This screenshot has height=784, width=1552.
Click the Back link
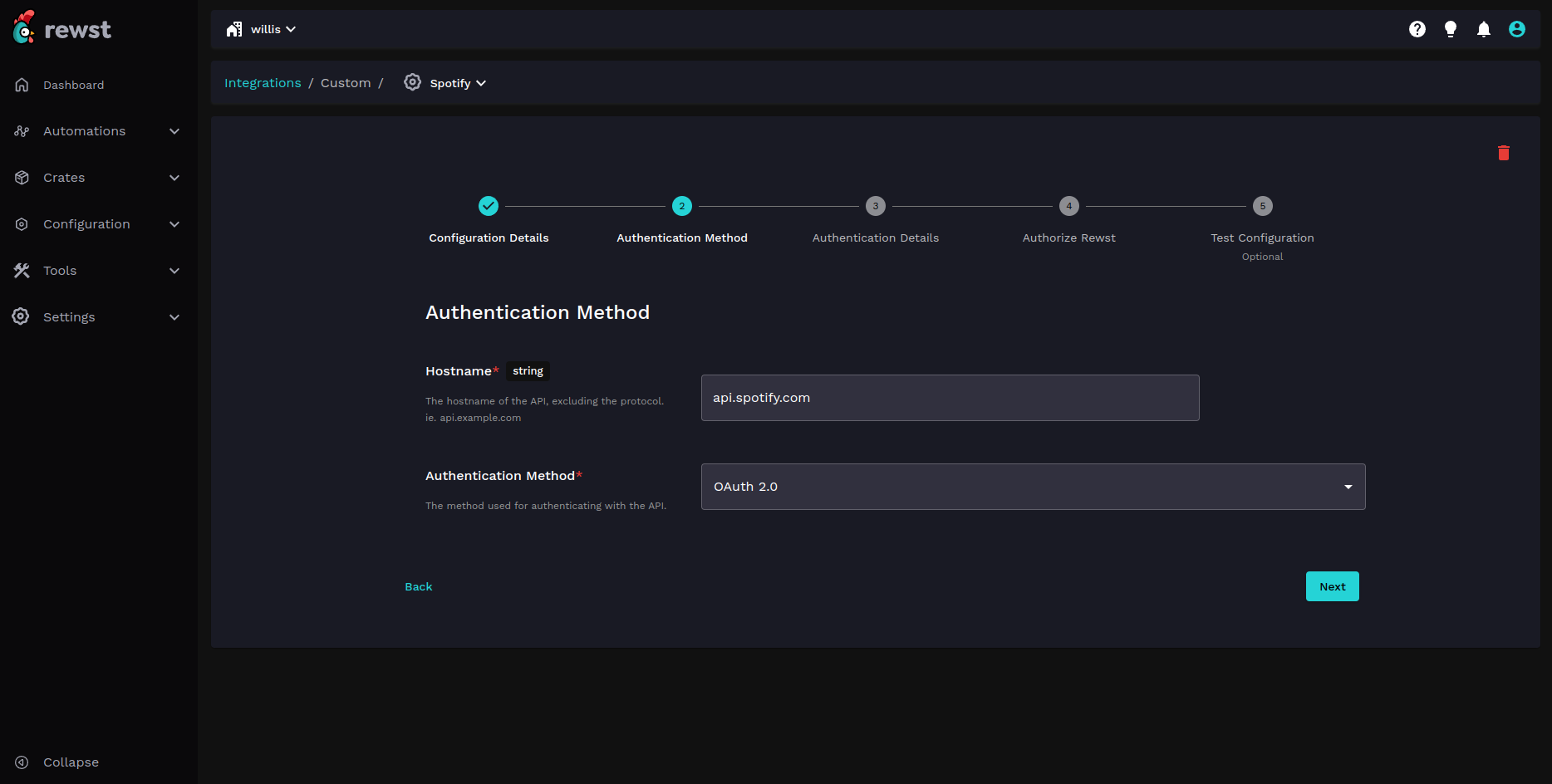418,586
